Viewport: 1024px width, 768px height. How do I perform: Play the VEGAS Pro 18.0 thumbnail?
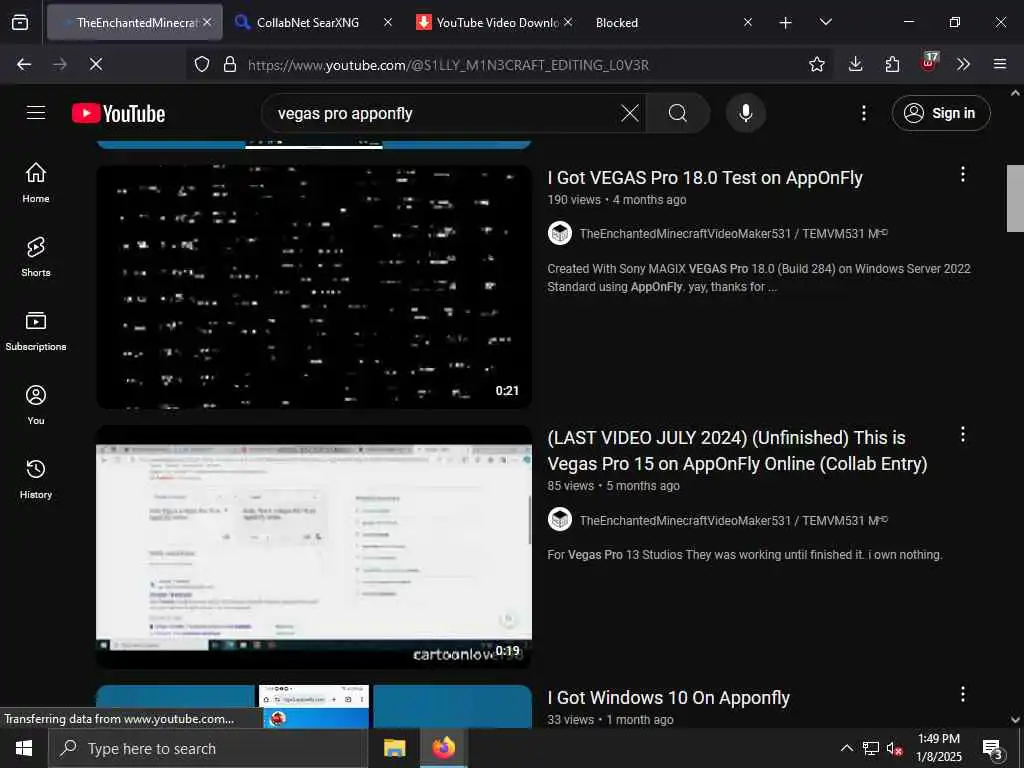click(x=313, y=287)
